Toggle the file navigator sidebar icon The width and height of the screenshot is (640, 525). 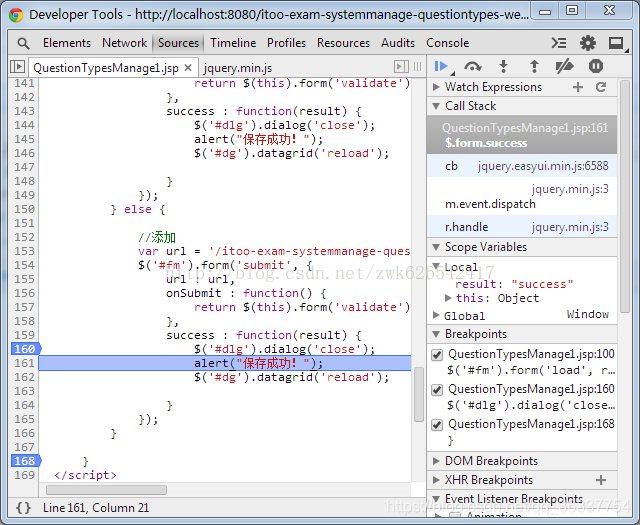point(17,67)
